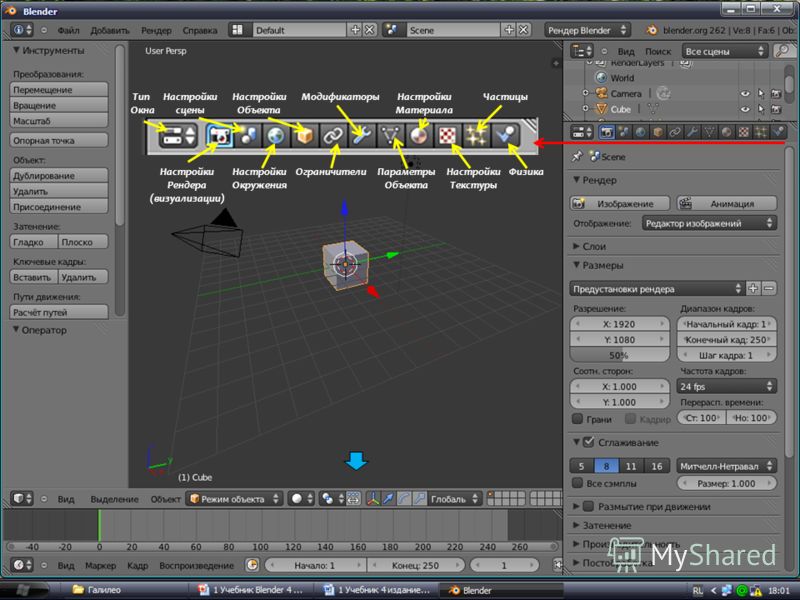This screenshot has height=600, width=800.
Task: Toggle Cube visibility eye in Outliner
Action: coord(745,109)
